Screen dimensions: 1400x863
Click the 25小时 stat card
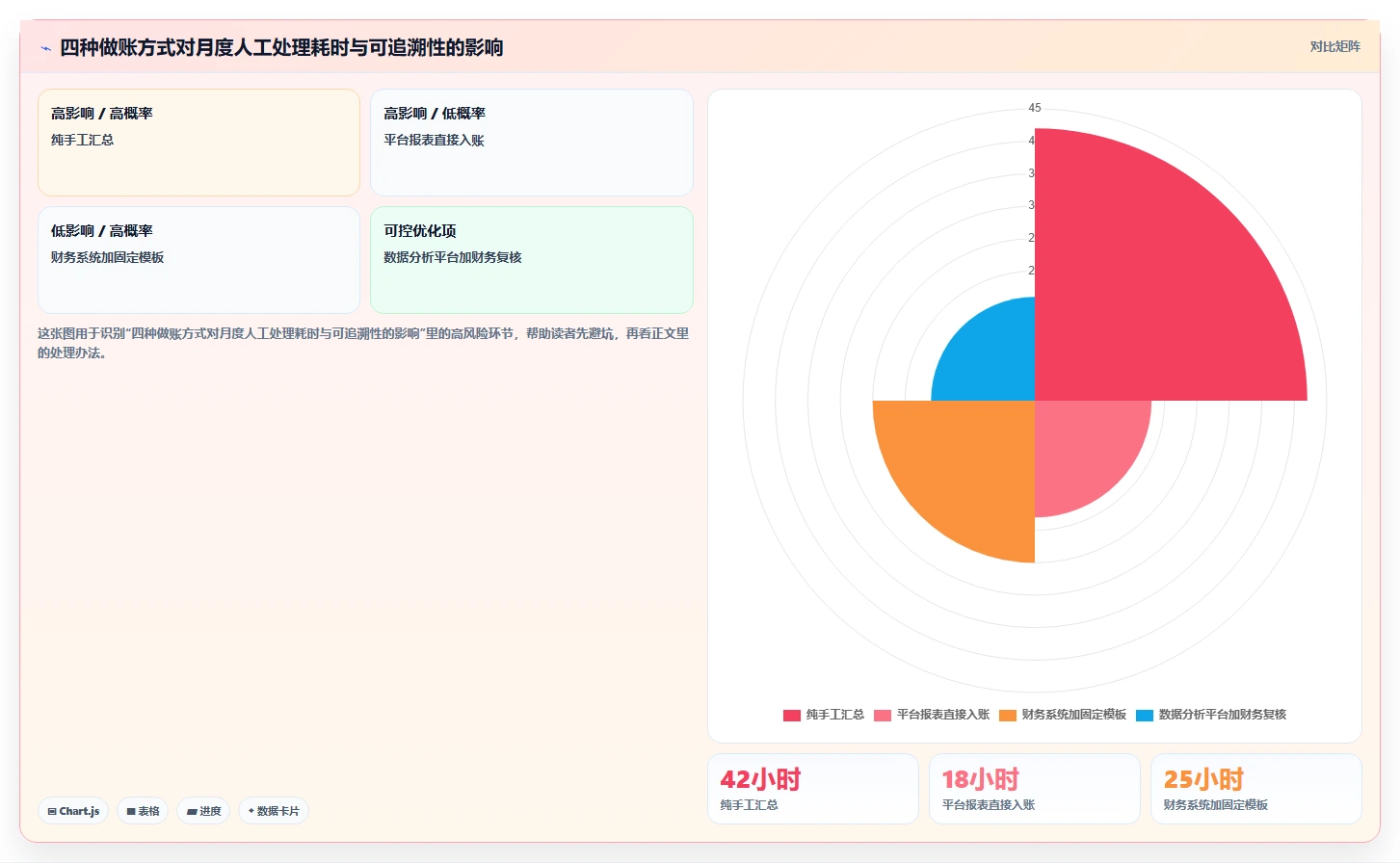pyautogui.click(x=1256, y=789)
